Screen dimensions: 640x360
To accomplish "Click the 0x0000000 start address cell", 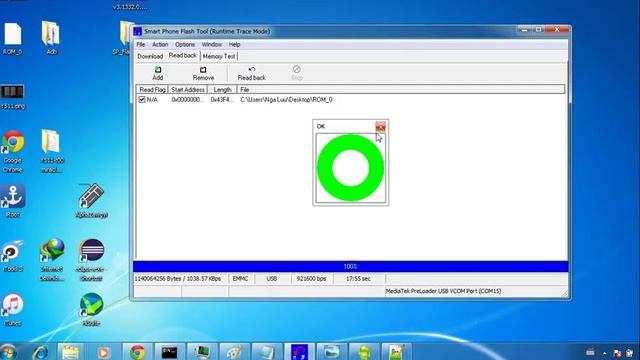I will [x=187, y=100].
